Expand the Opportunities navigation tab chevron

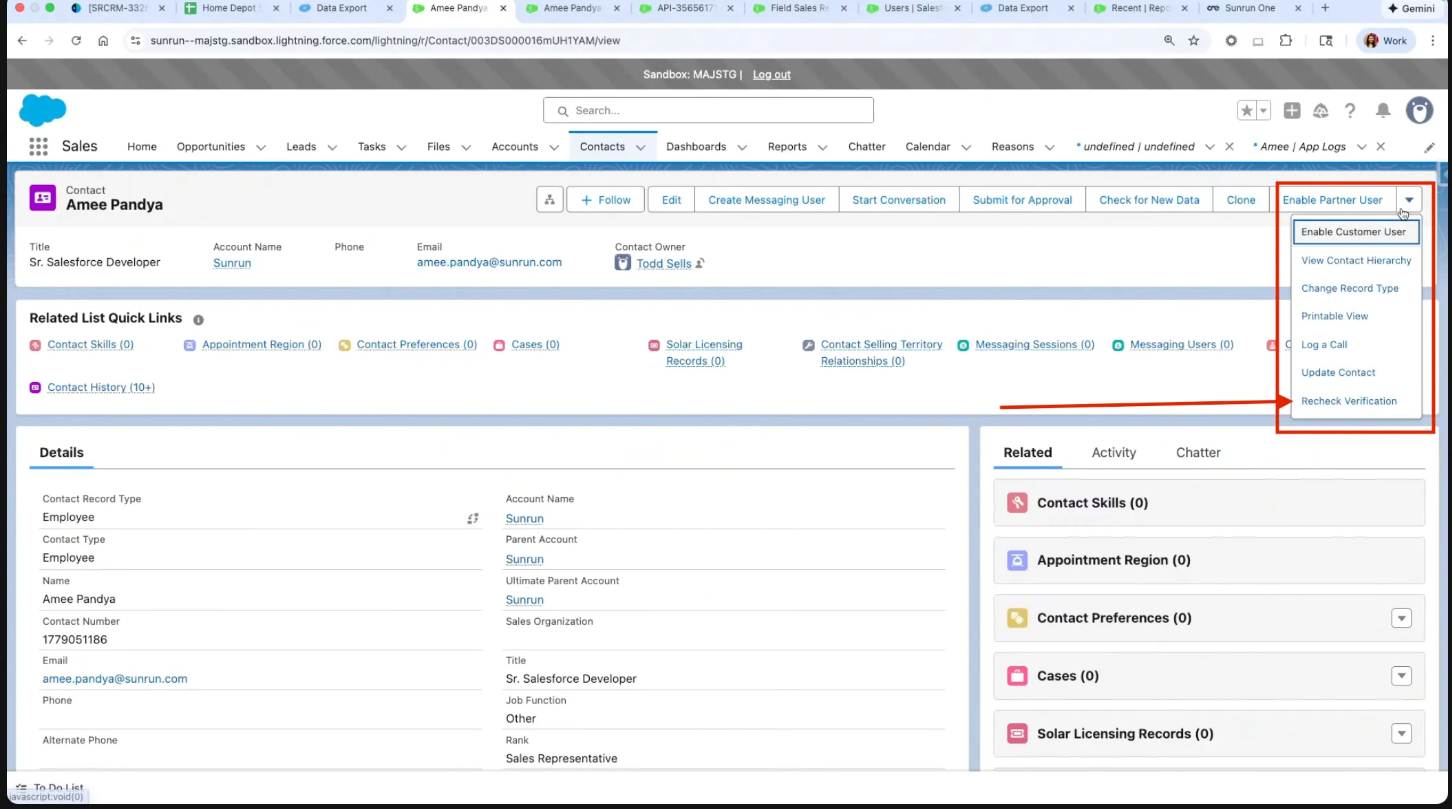tap(261, 147)
